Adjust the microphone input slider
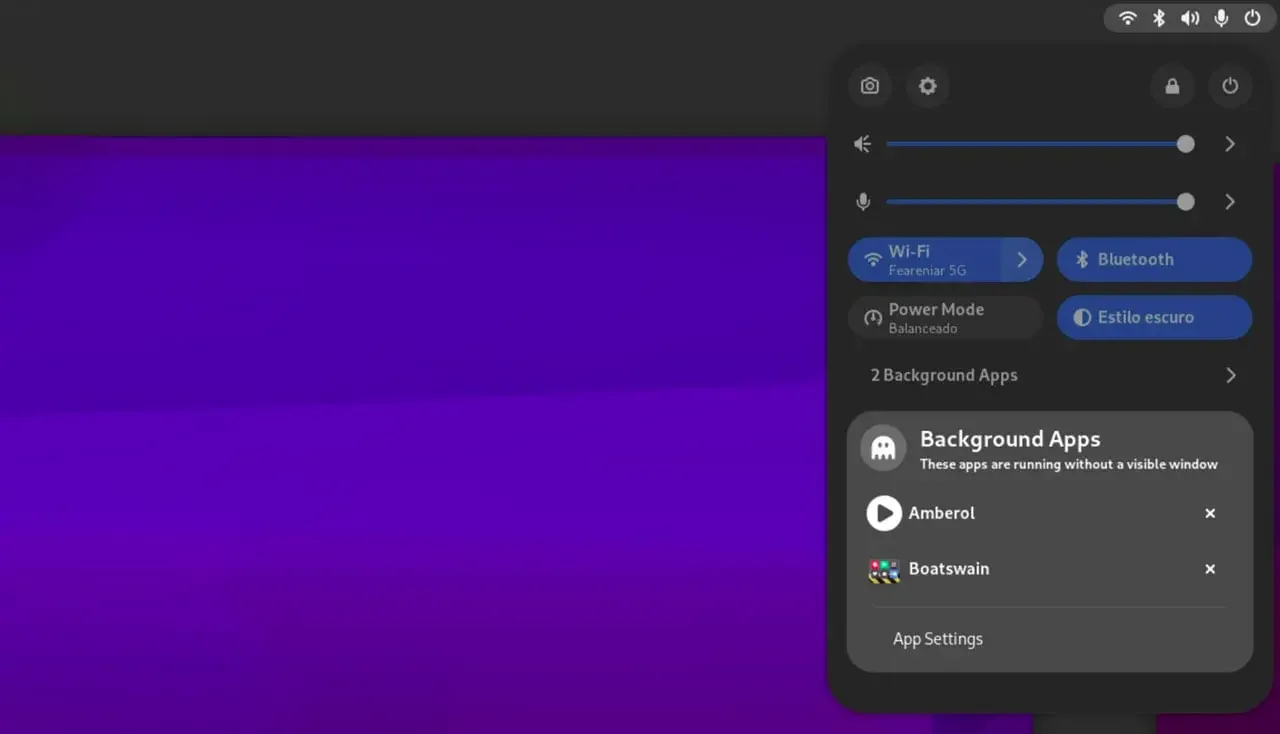 [1040, 202]
